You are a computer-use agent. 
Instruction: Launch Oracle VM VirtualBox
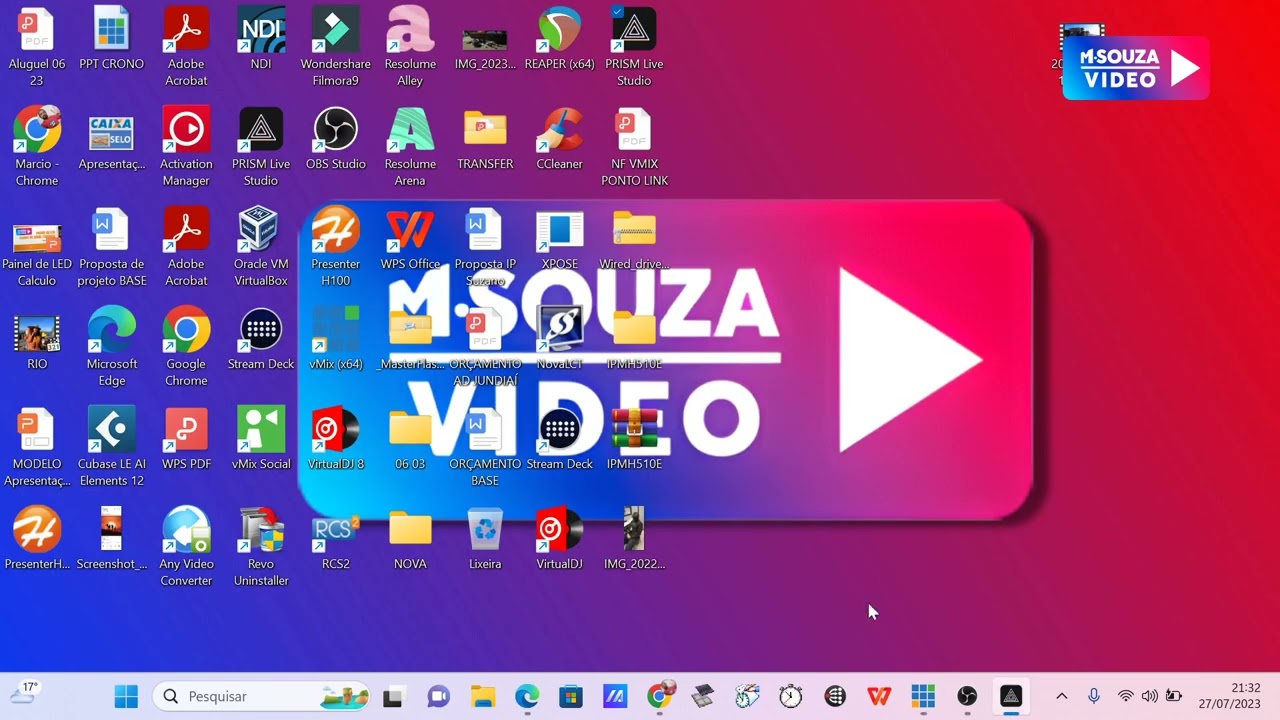[x=261, y=246]
